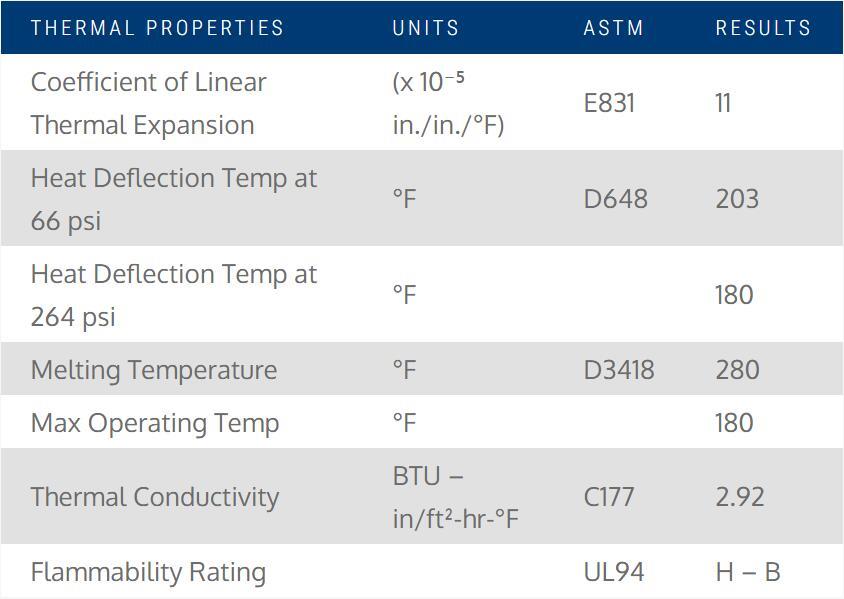
Task: Click the 280 melting temperature result
Action: 737,370
